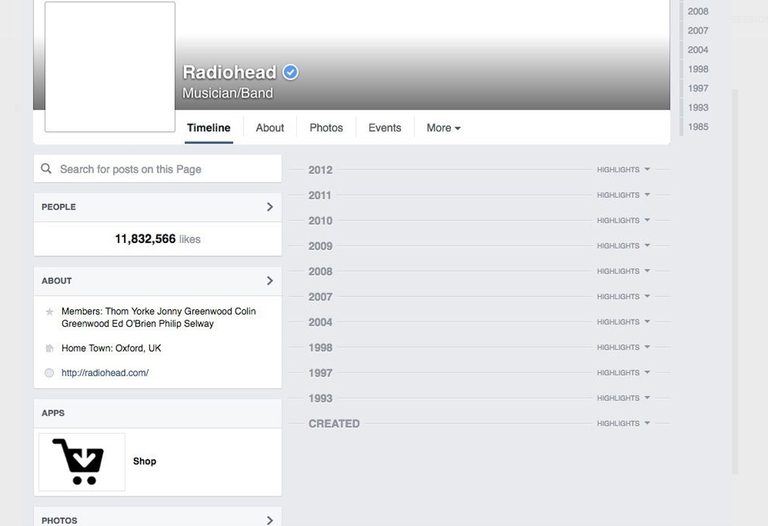Select 2007 in the right year navigator
768x526 pixels.
tap(698, 30)
